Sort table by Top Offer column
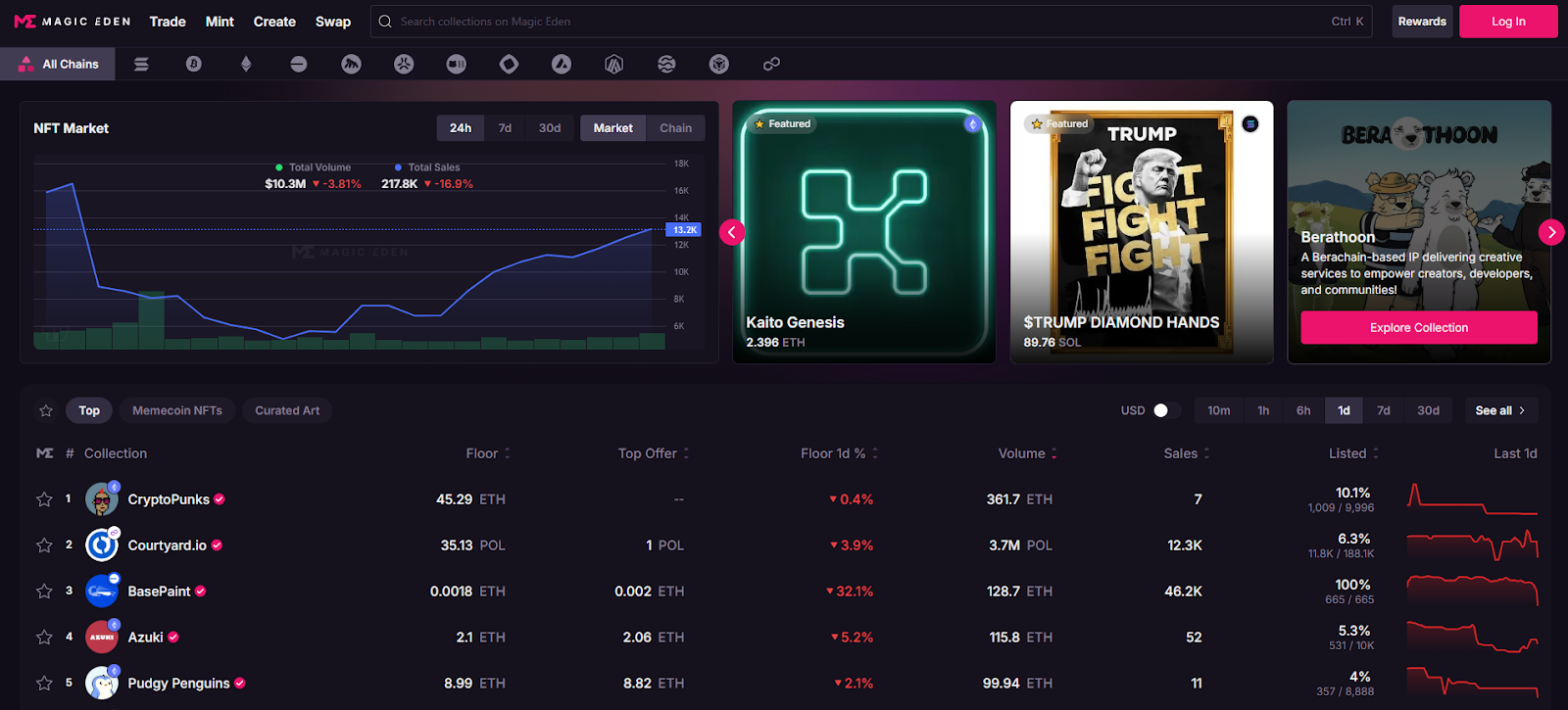 point(654,453)
